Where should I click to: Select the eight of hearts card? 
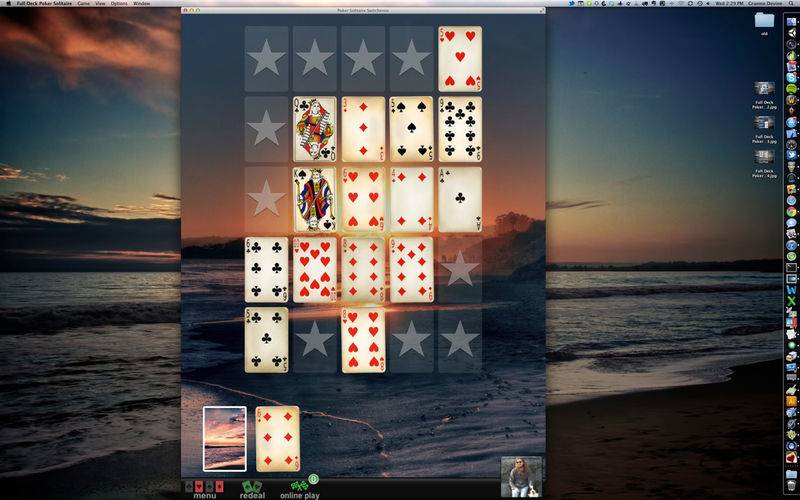(363, 340)
